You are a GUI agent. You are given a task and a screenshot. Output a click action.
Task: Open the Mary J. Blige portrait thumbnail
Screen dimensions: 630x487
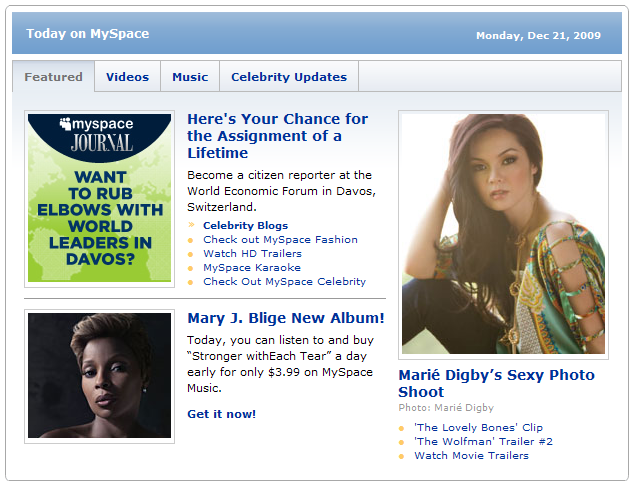(x=100, y=376)
